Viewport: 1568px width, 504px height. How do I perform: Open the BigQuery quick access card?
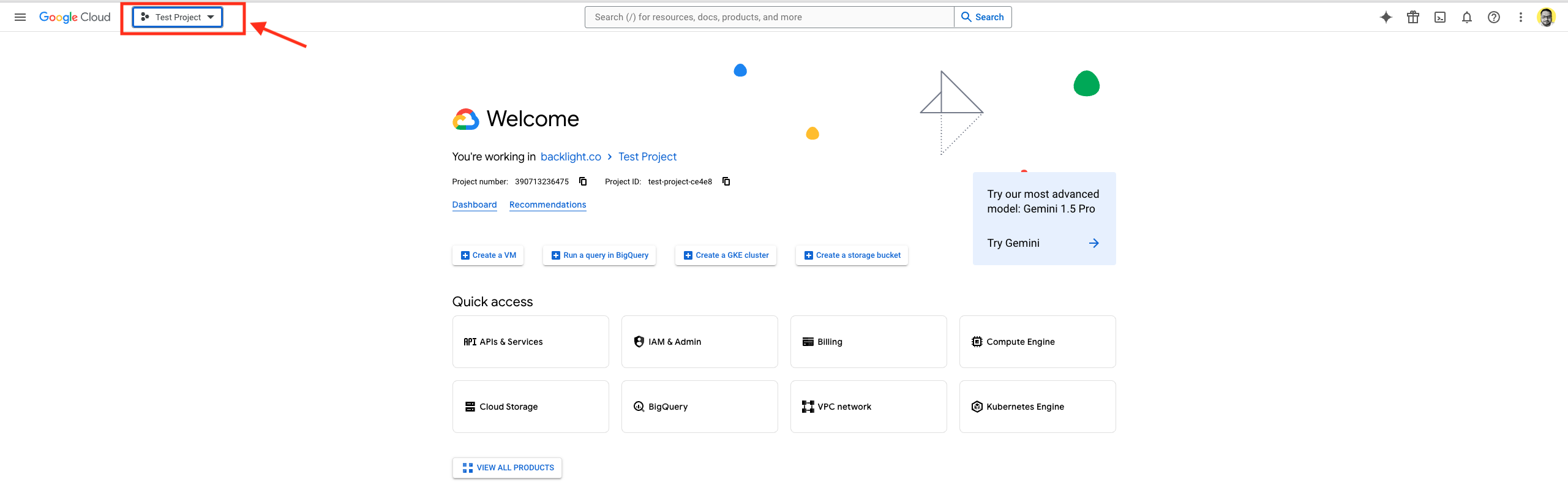pyautogui.click(x=700, y=407)
